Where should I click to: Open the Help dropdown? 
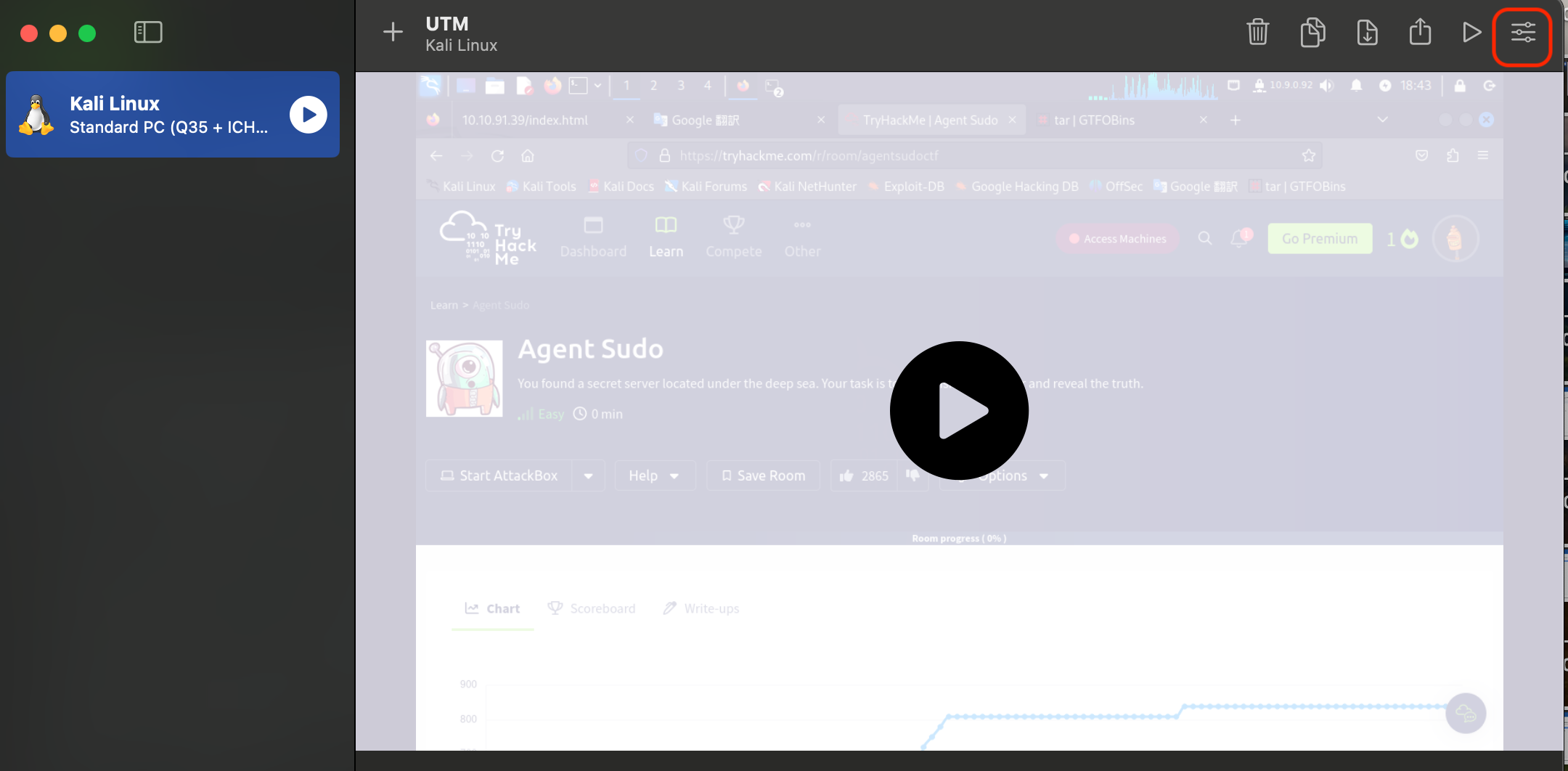(x=654, y=476)
